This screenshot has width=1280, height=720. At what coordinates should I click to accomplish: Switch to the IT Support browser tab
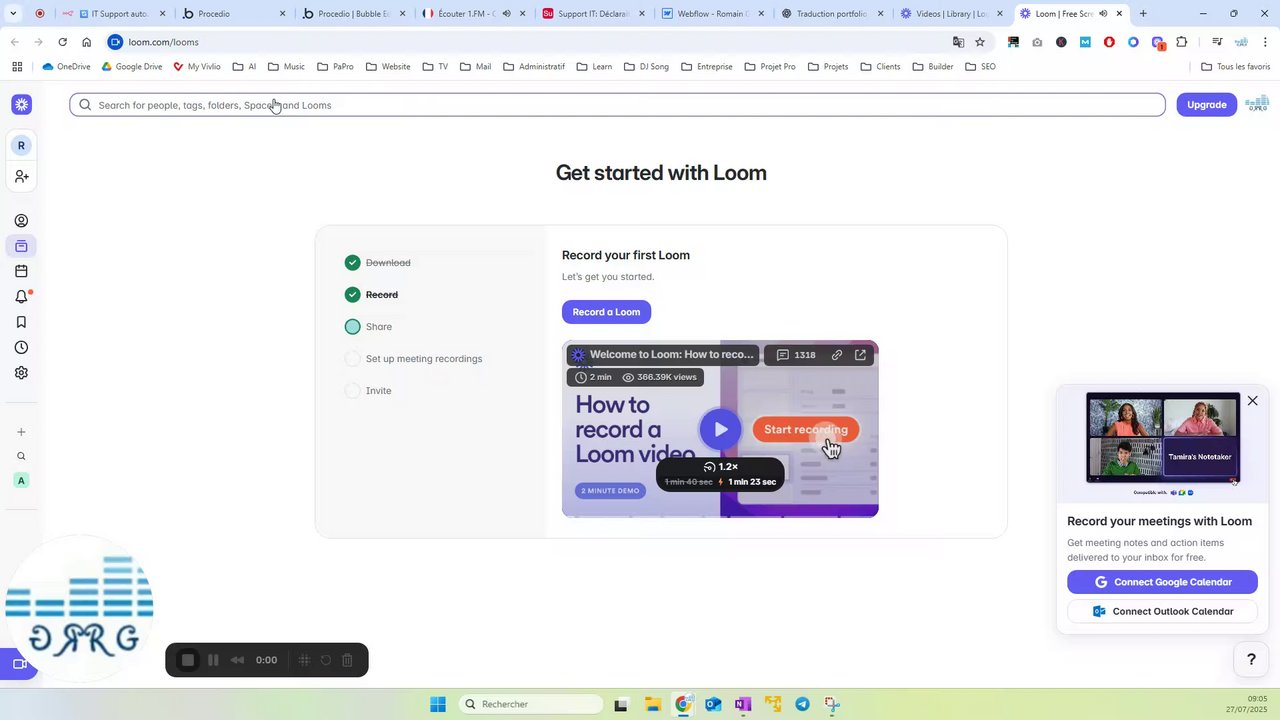tap(115, 14)
